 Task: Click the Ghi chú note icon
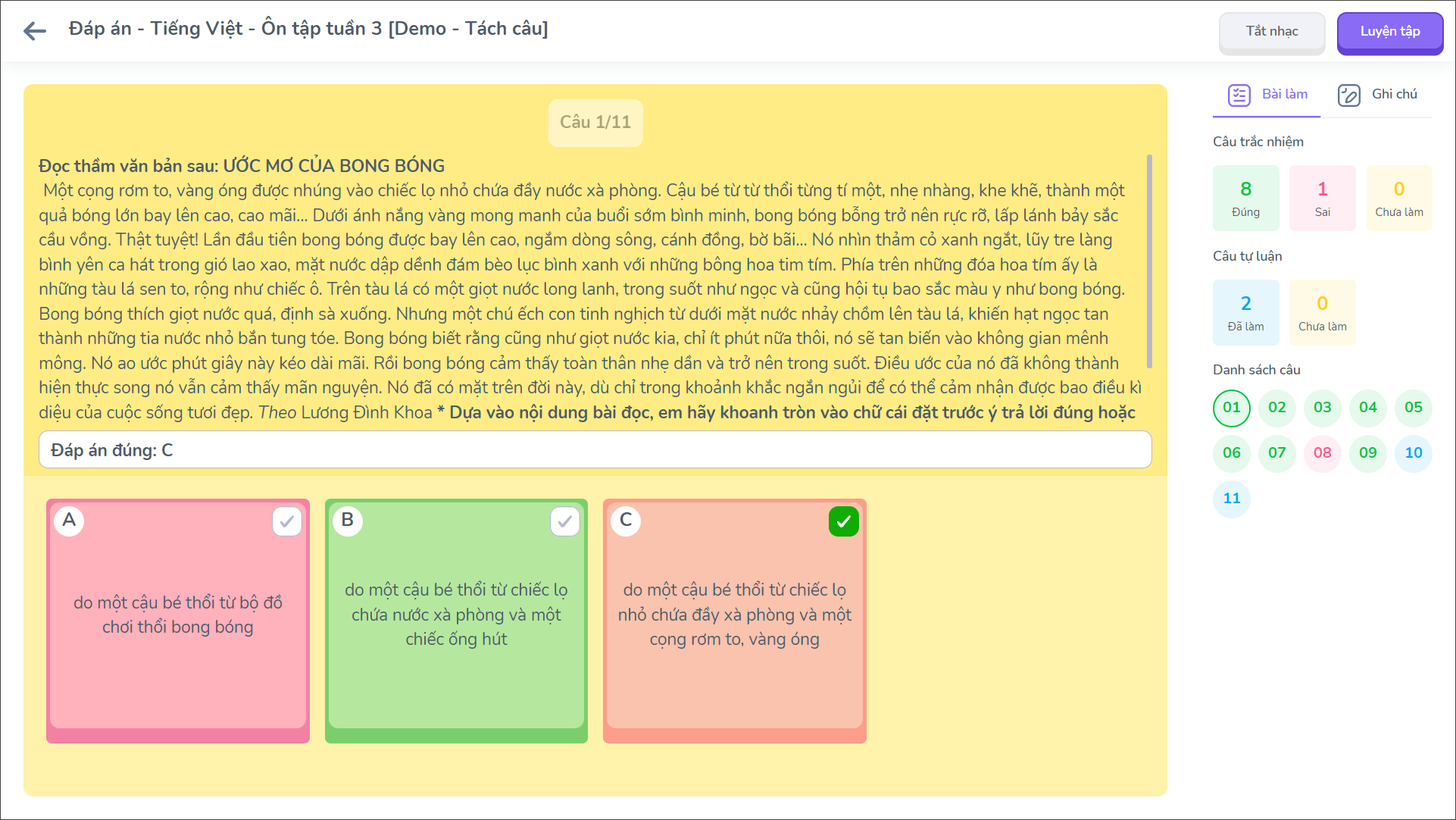(x=1348, y=95)
